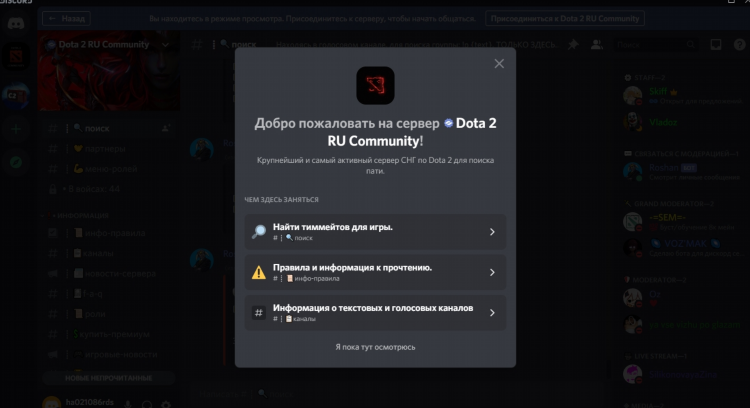Click member 'SilikonovayaZina' under LIVESTREAM
This screenshot has width=750, height=408.
[683, 375]
